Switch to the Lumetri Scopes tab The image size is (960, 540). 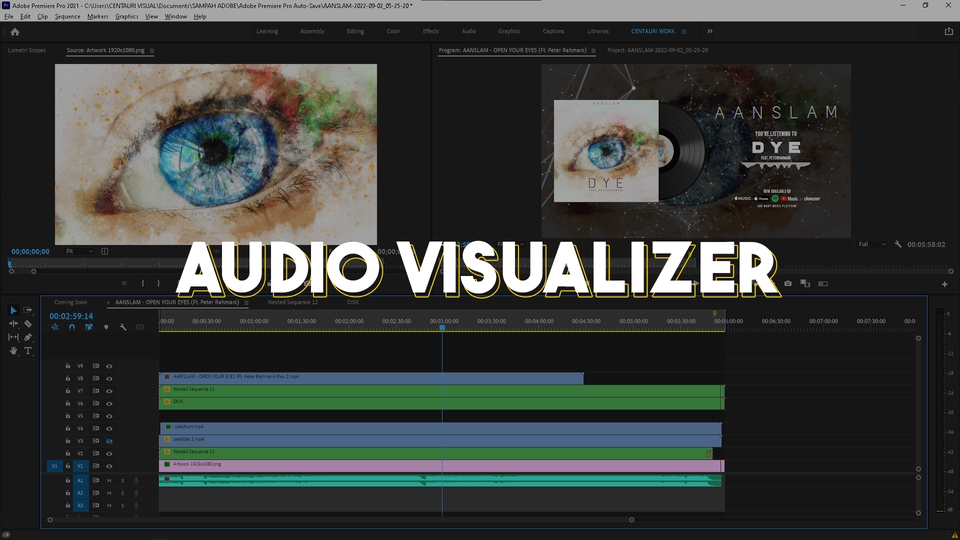[27, 50]
